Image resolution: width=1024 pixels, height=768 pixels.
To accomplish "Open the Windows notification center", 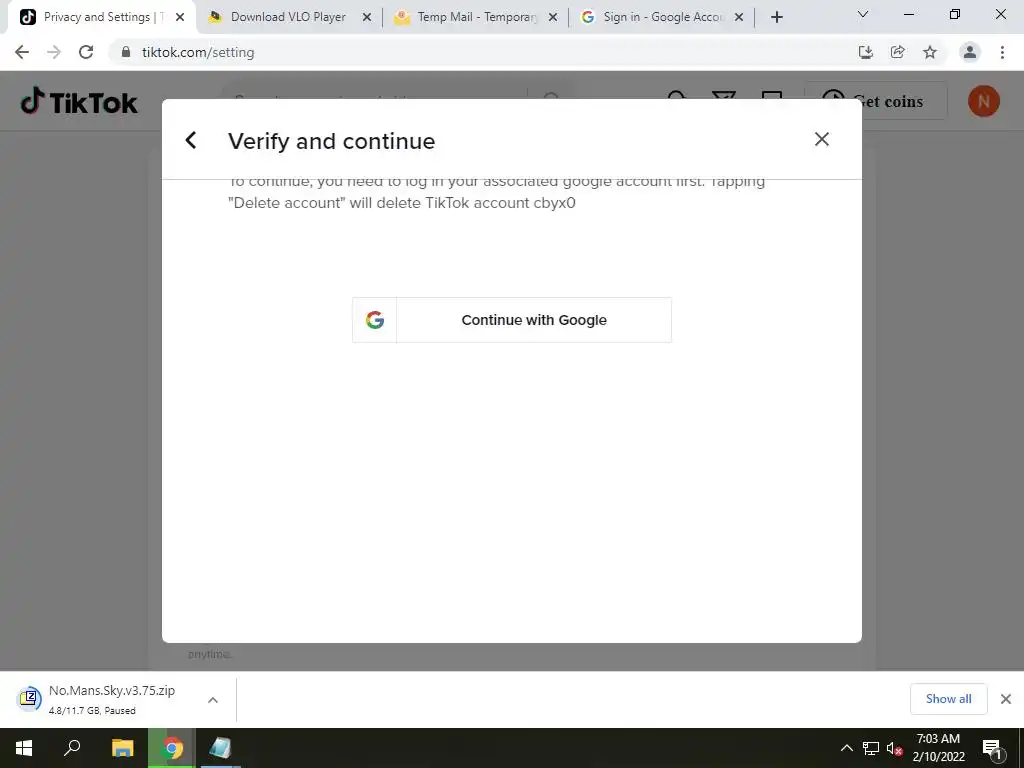I will click(992, 748).
